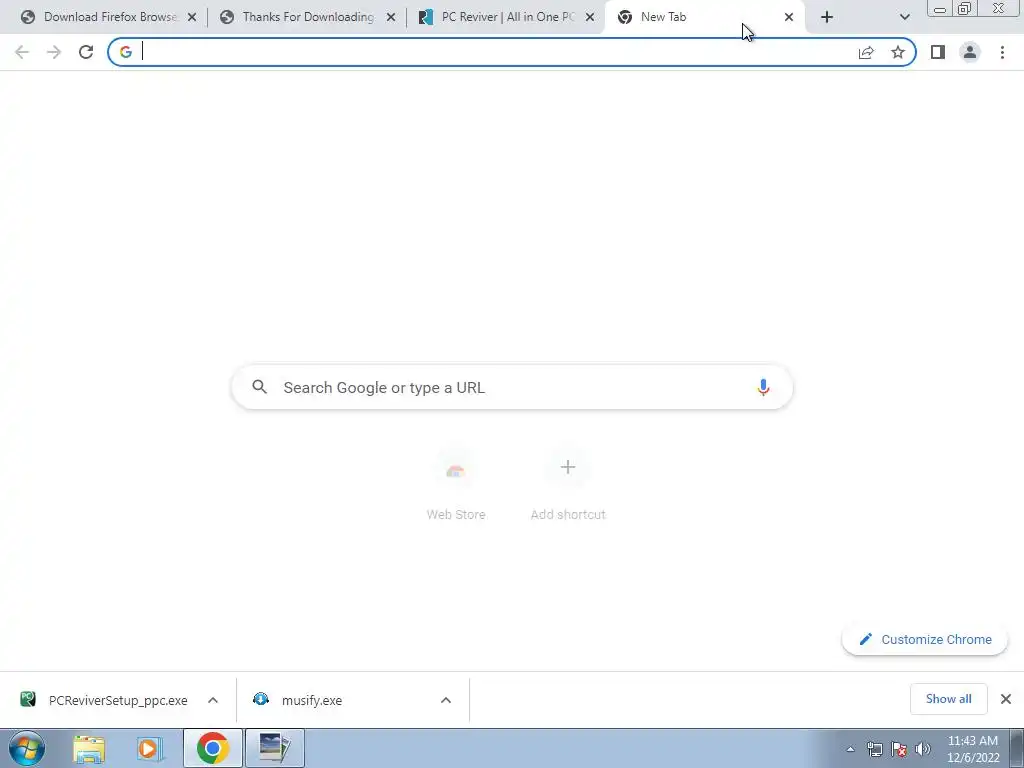
Task: Click Search Google or type a URL box
Action: (512, 387)
